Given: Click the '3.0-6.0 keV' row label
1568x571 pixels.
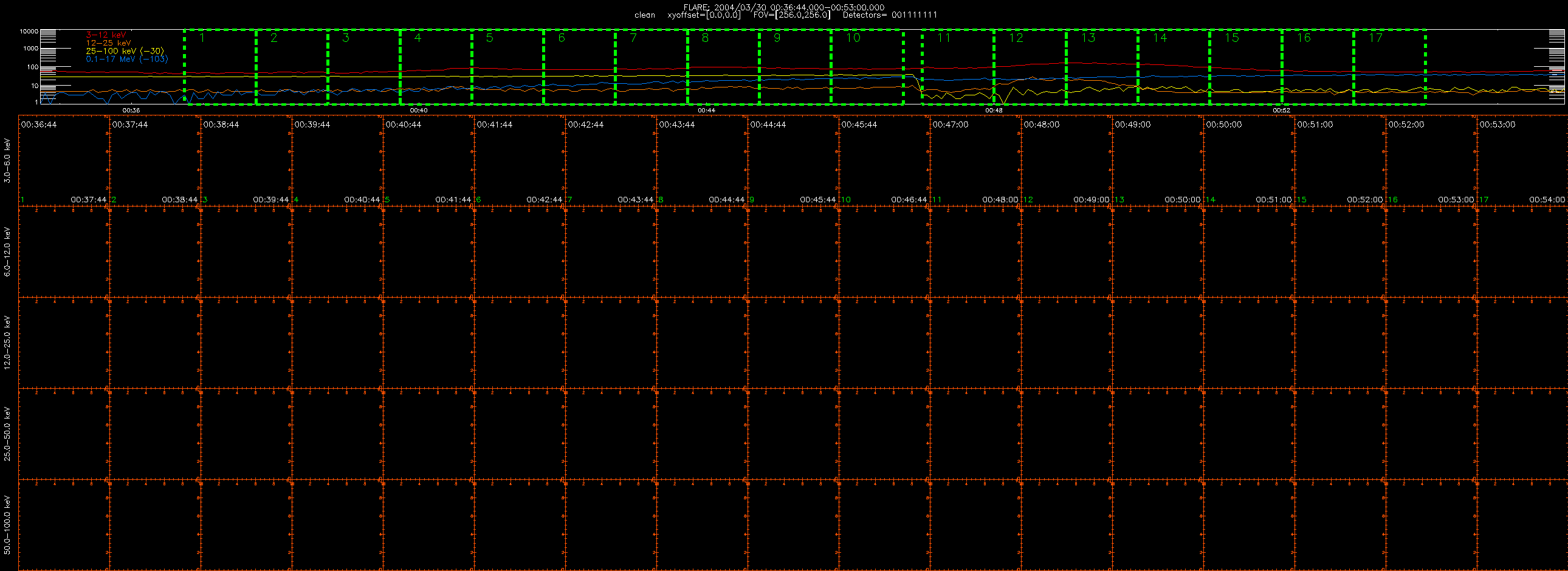Looking at the screenshot, I should [7, 160].
